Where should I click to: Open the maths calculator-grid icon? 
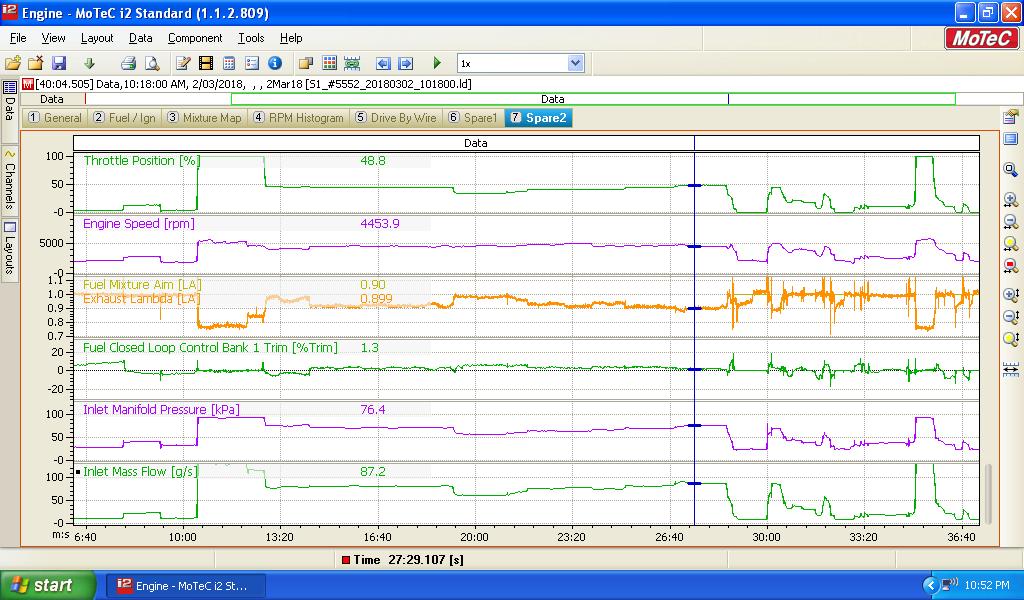229,63
